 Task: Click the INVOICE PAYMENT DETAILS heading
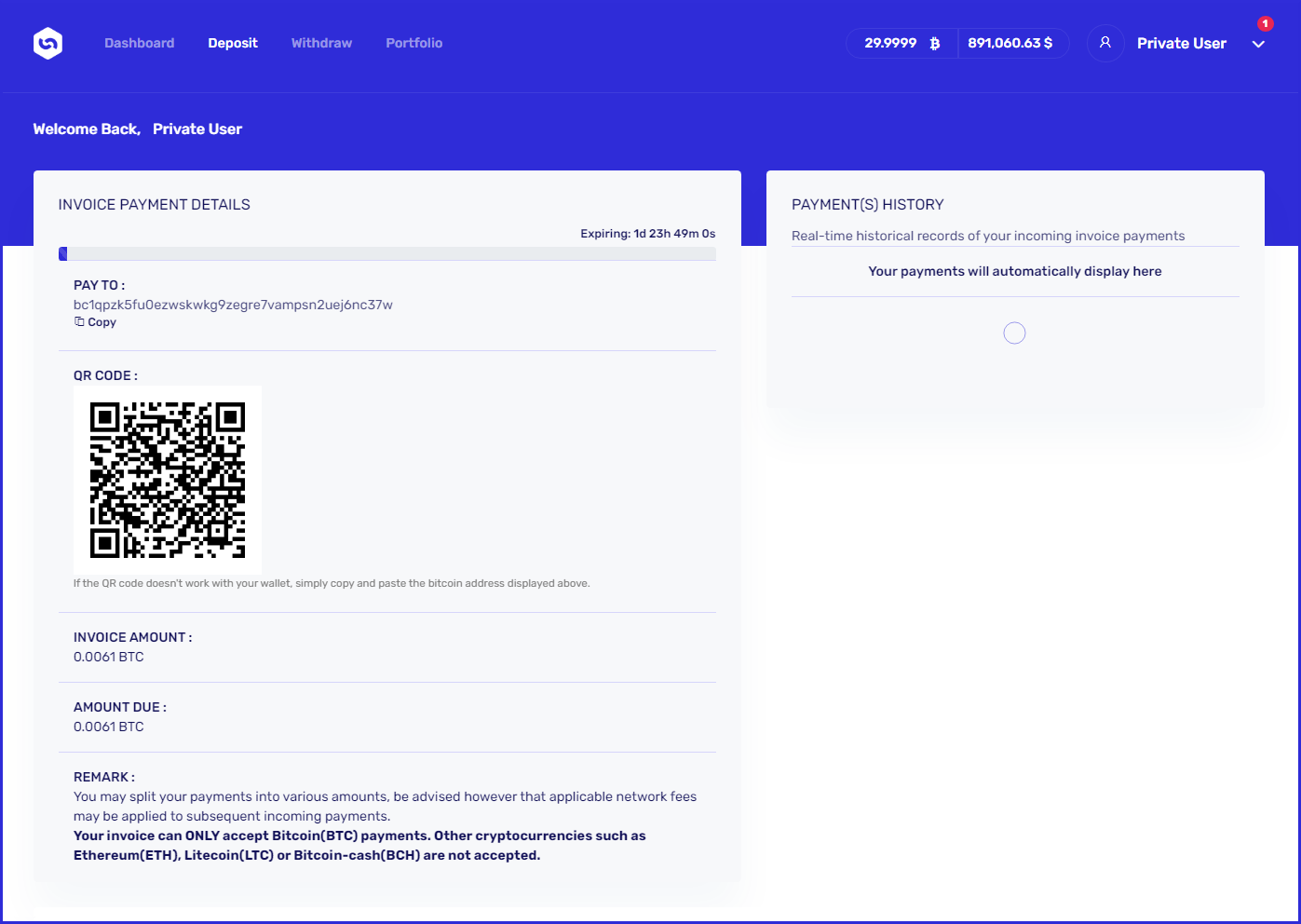[155, 205]
